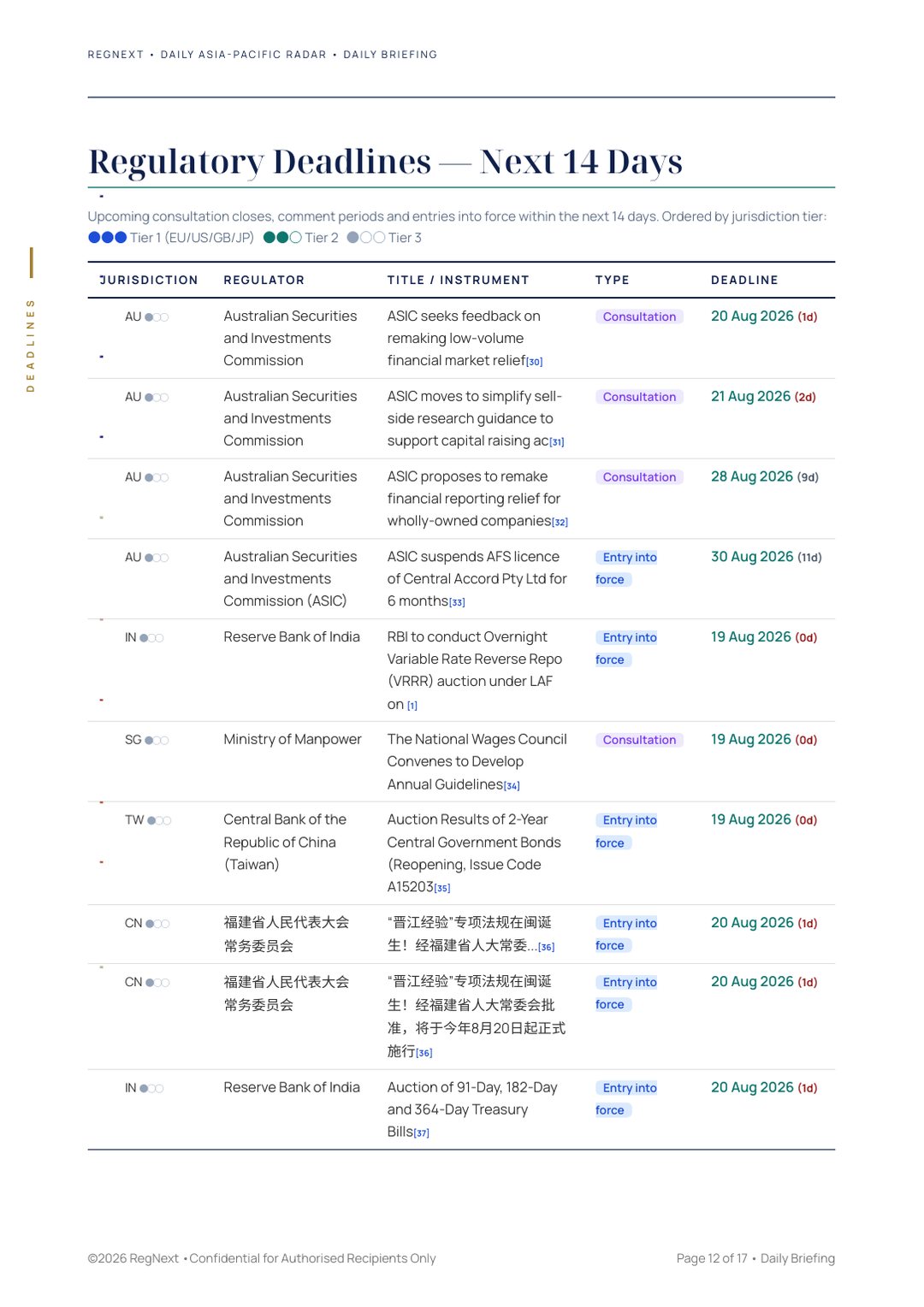Viewport: 924px width, 1307px height.
Task: Click tier dots in AU row due 28 Aug 2026
Action: (x=157, y=478)
